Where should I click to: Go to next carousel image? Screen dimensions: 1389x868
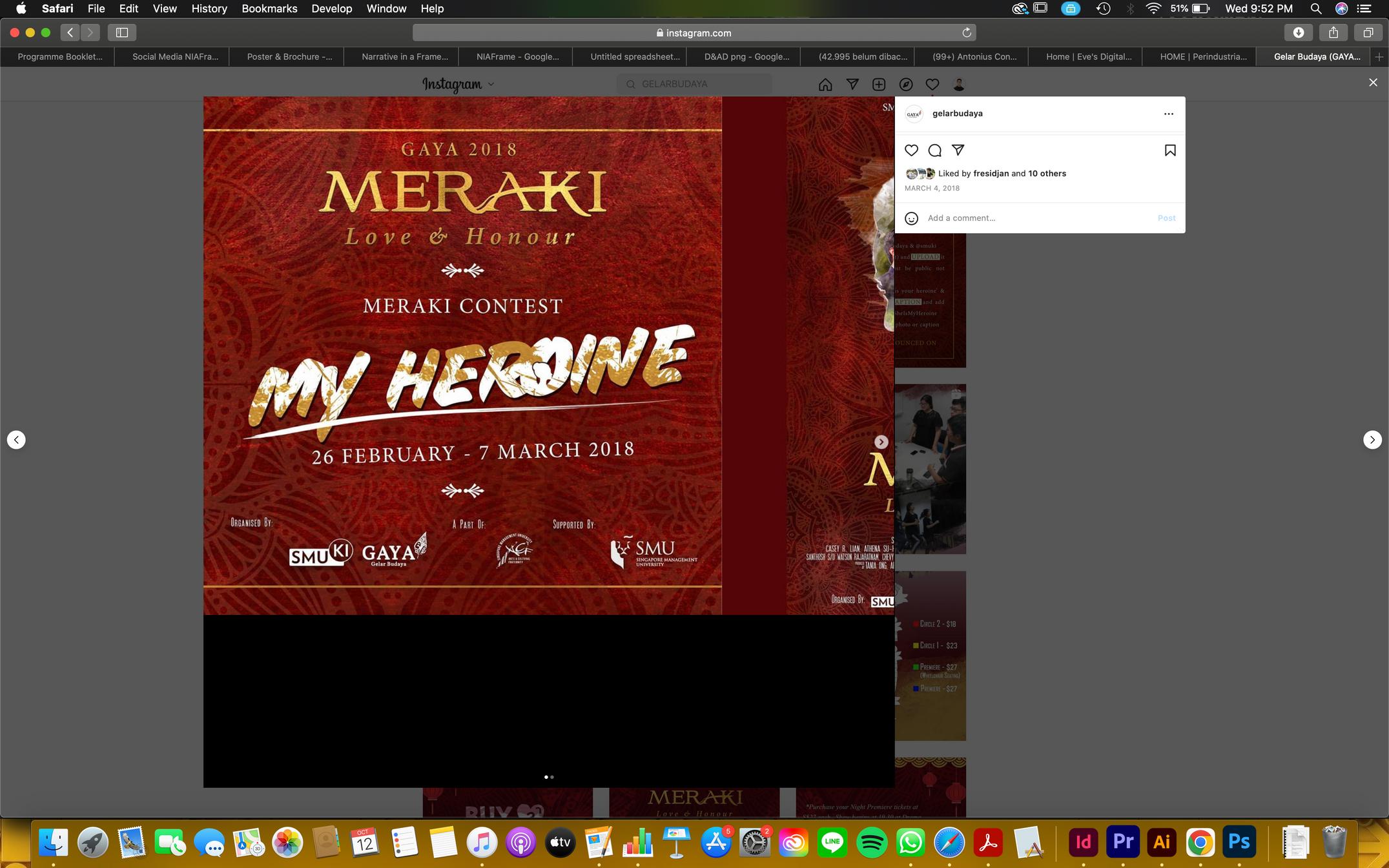(x=881, y=442)
